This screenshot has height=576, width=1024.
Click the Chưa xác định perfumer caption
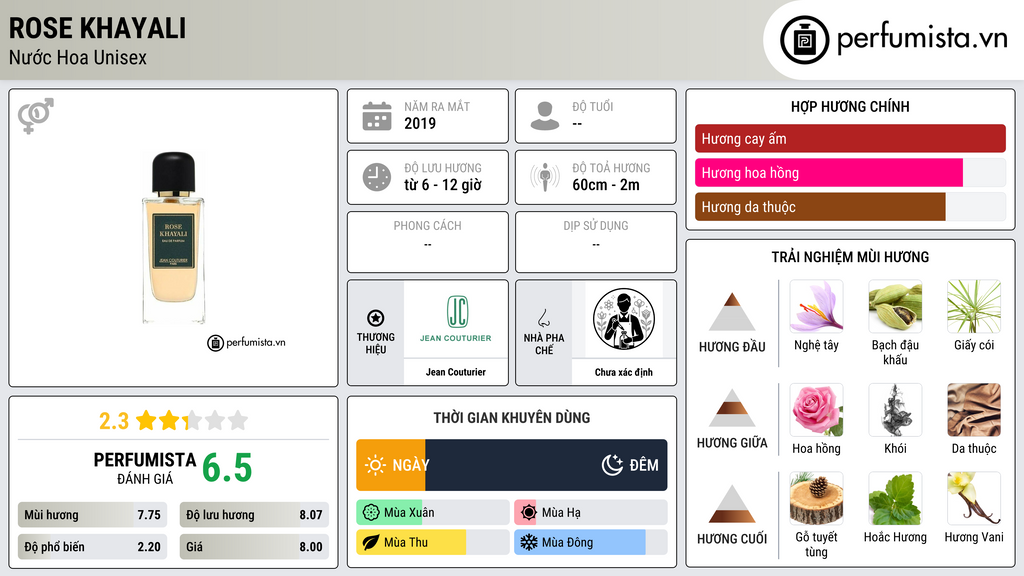pos(624,372)
